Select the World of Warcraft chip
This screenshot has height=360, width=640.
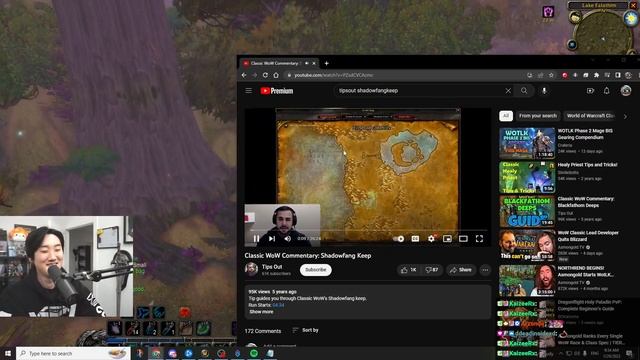590,116
